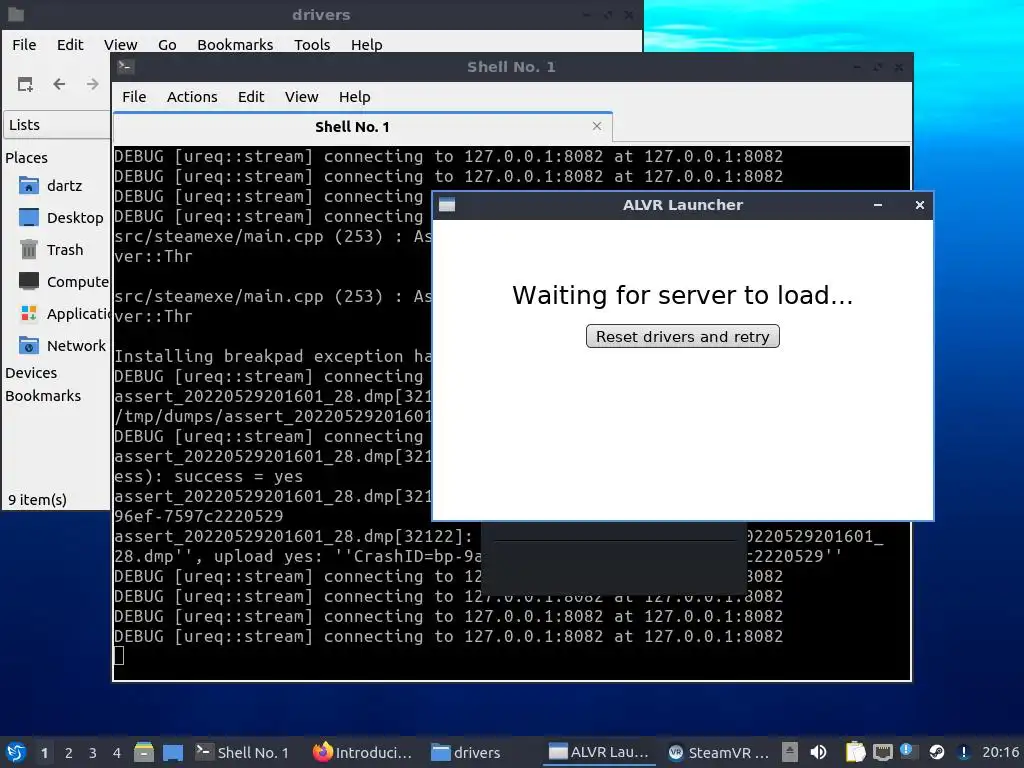This screenshot has width=1024, height=768.
Task: Open File menu in drivers file manager
Action: coord(24,44)
